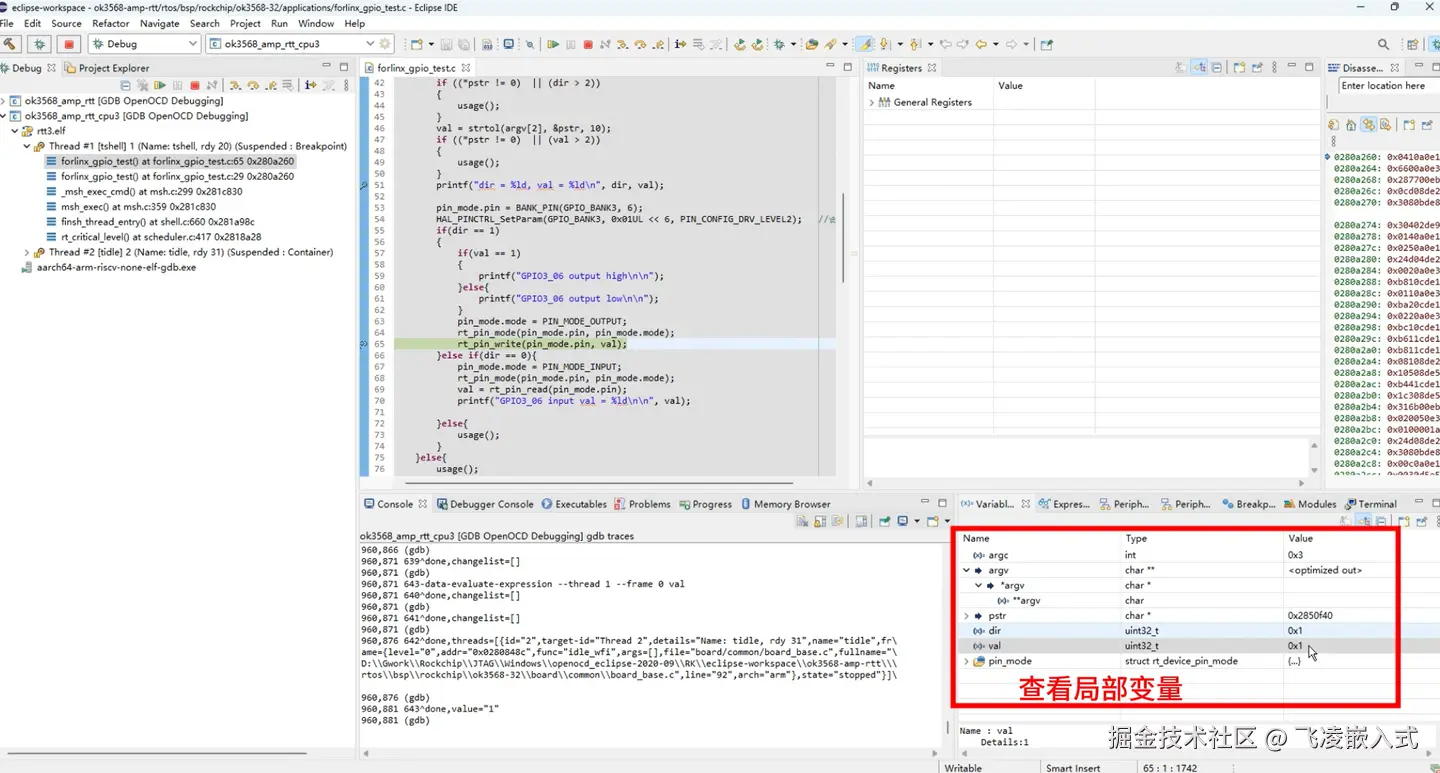Open the Navigate menu

[160, 23]
